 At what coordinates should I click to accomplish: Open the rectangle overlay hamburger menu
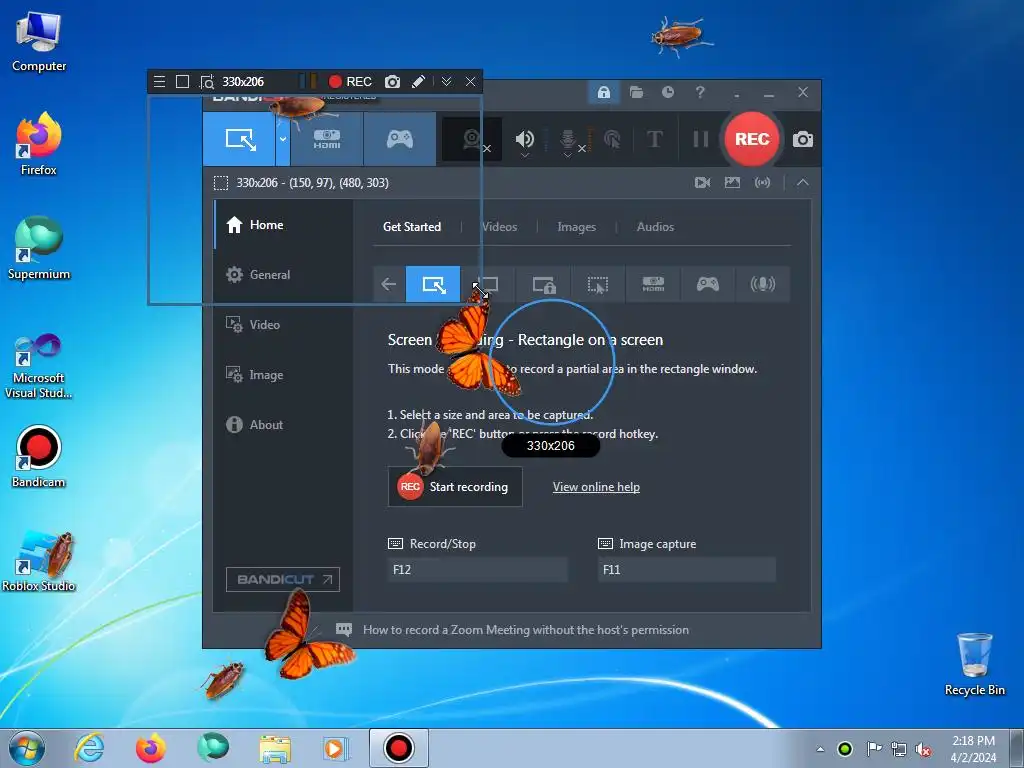coord(159,82)
